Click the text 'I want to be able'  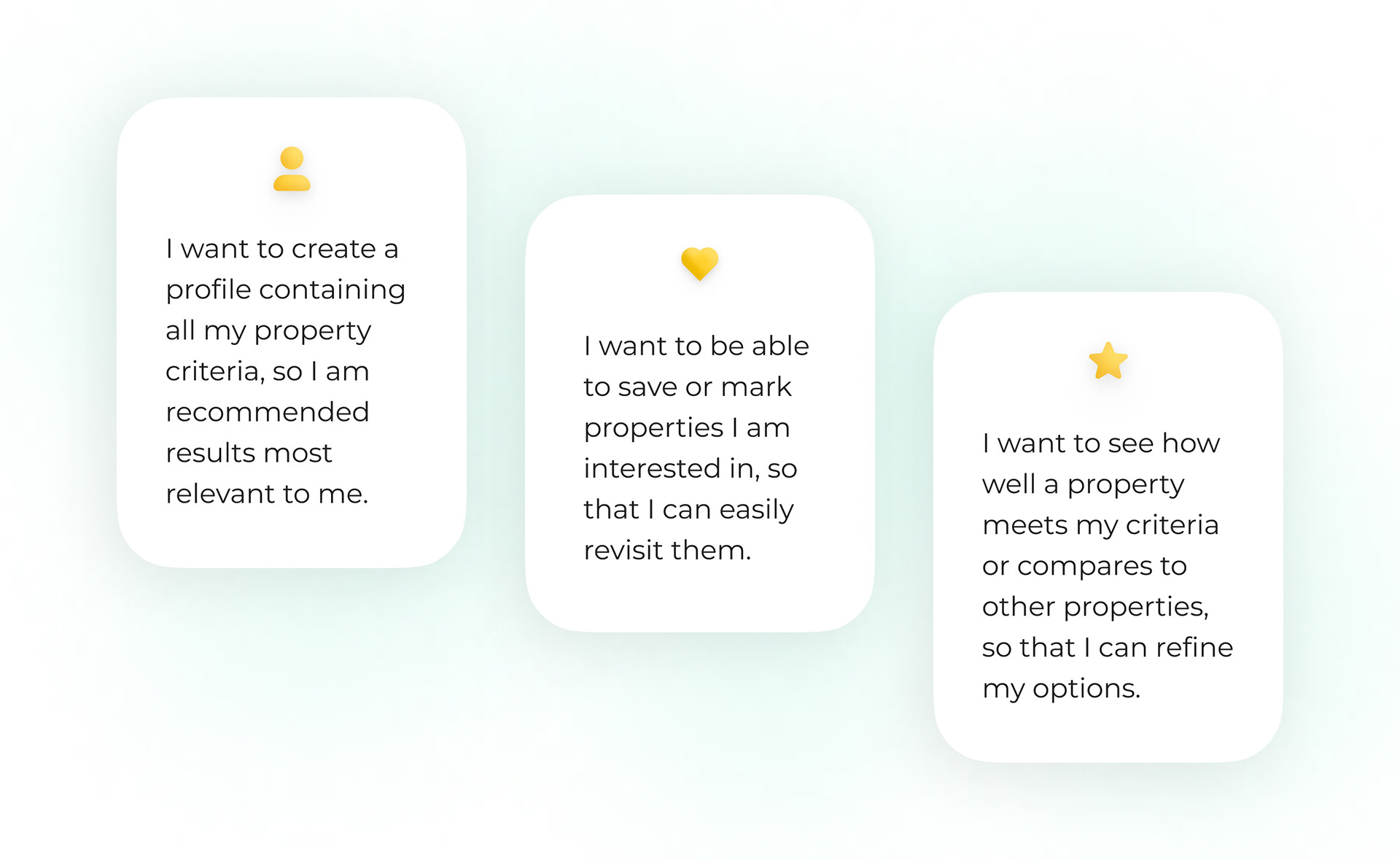(696, 346)
